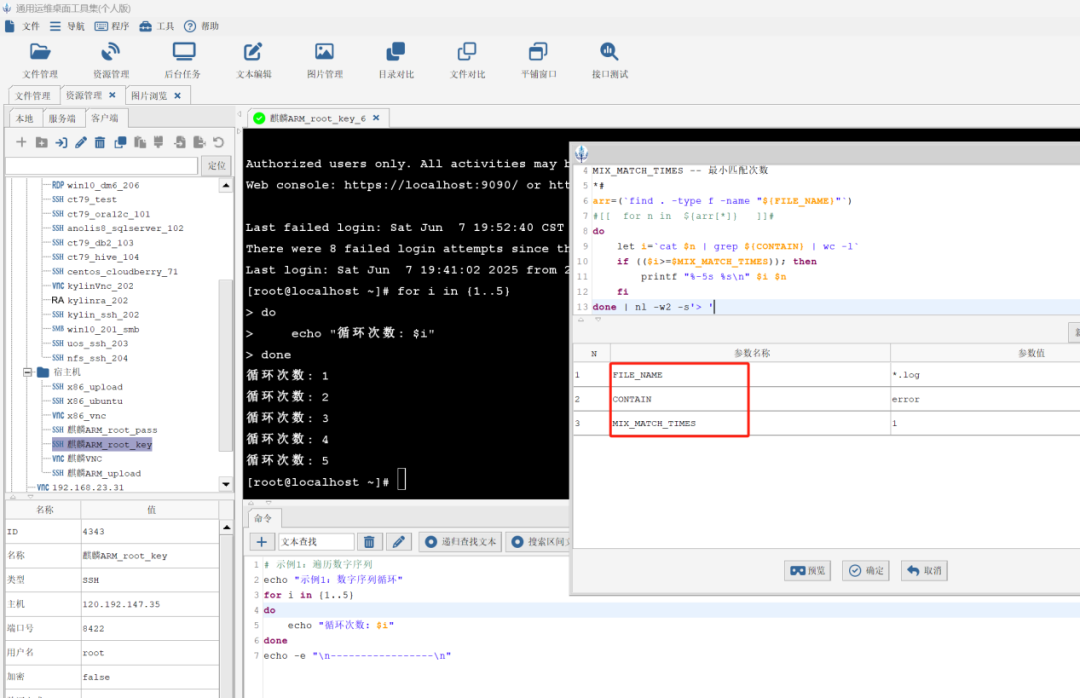Click the connect/login arrow icon
Screen dimensions: 1080x698
coord(61,142)
